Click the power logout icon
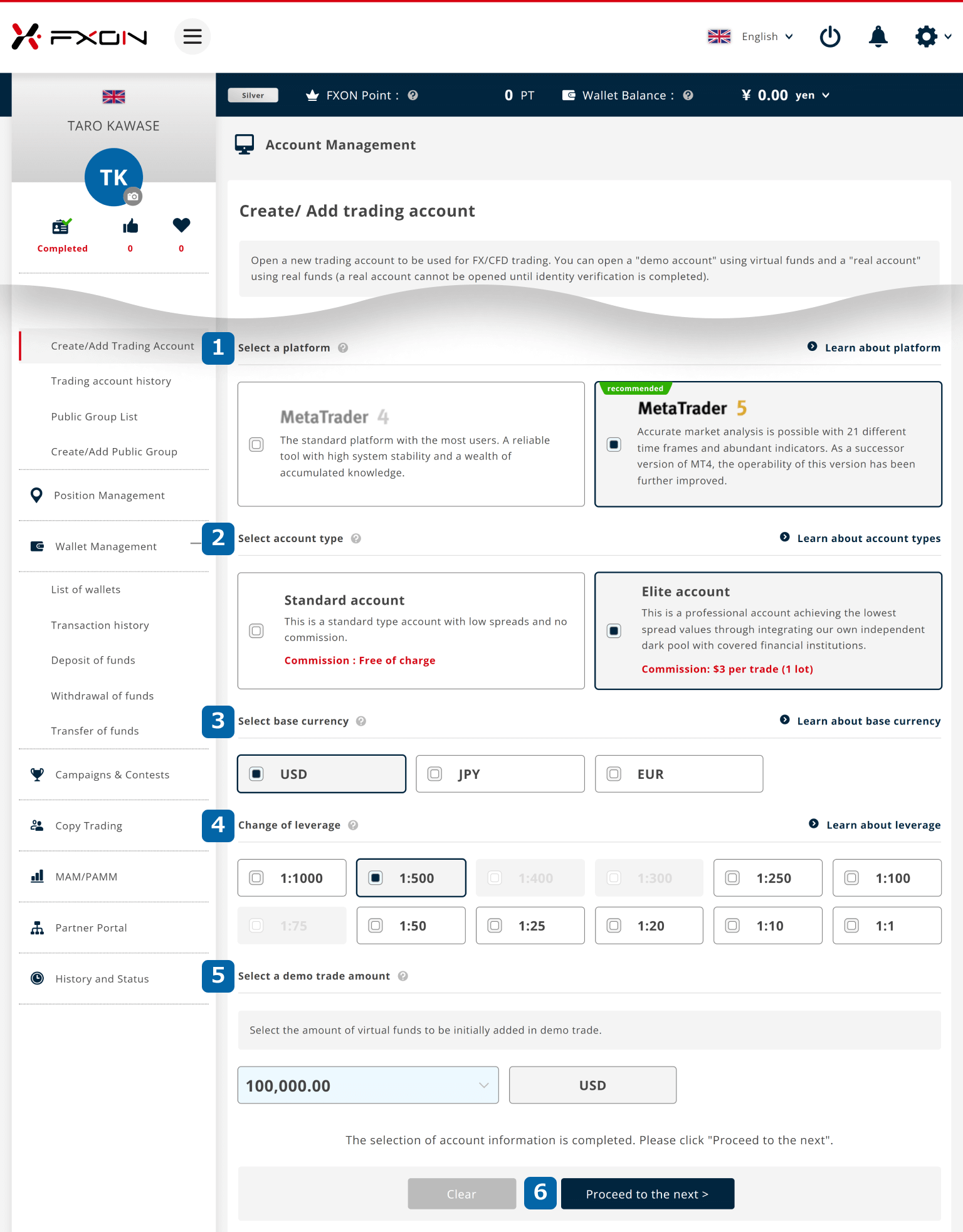 click(x=830, y=36)
